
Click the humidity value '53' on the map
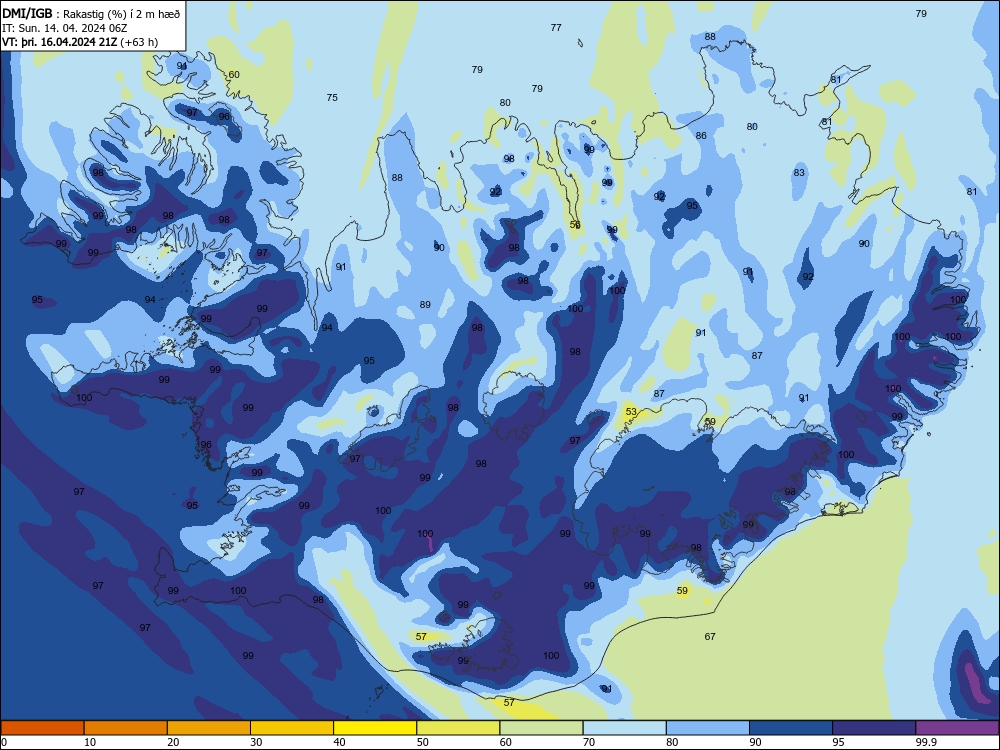[x=631, y=412]
